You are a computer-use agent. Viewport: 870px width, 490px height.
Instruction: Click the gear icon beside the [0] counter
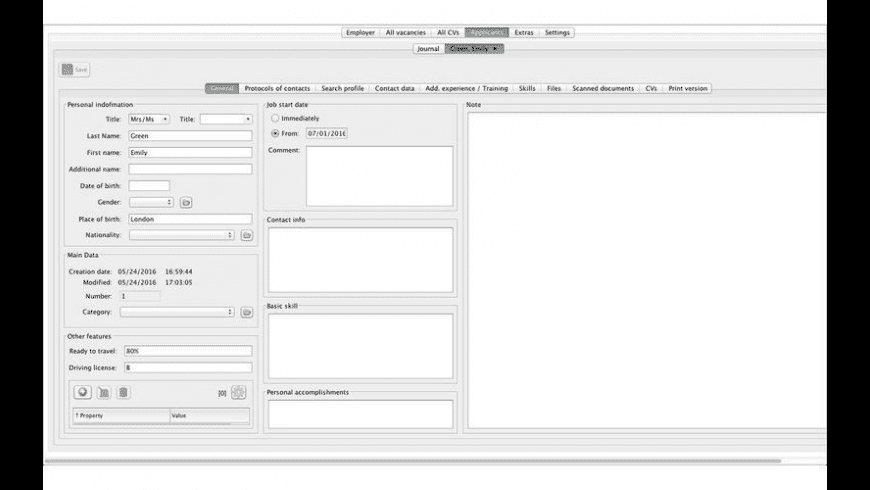(239, 392)
